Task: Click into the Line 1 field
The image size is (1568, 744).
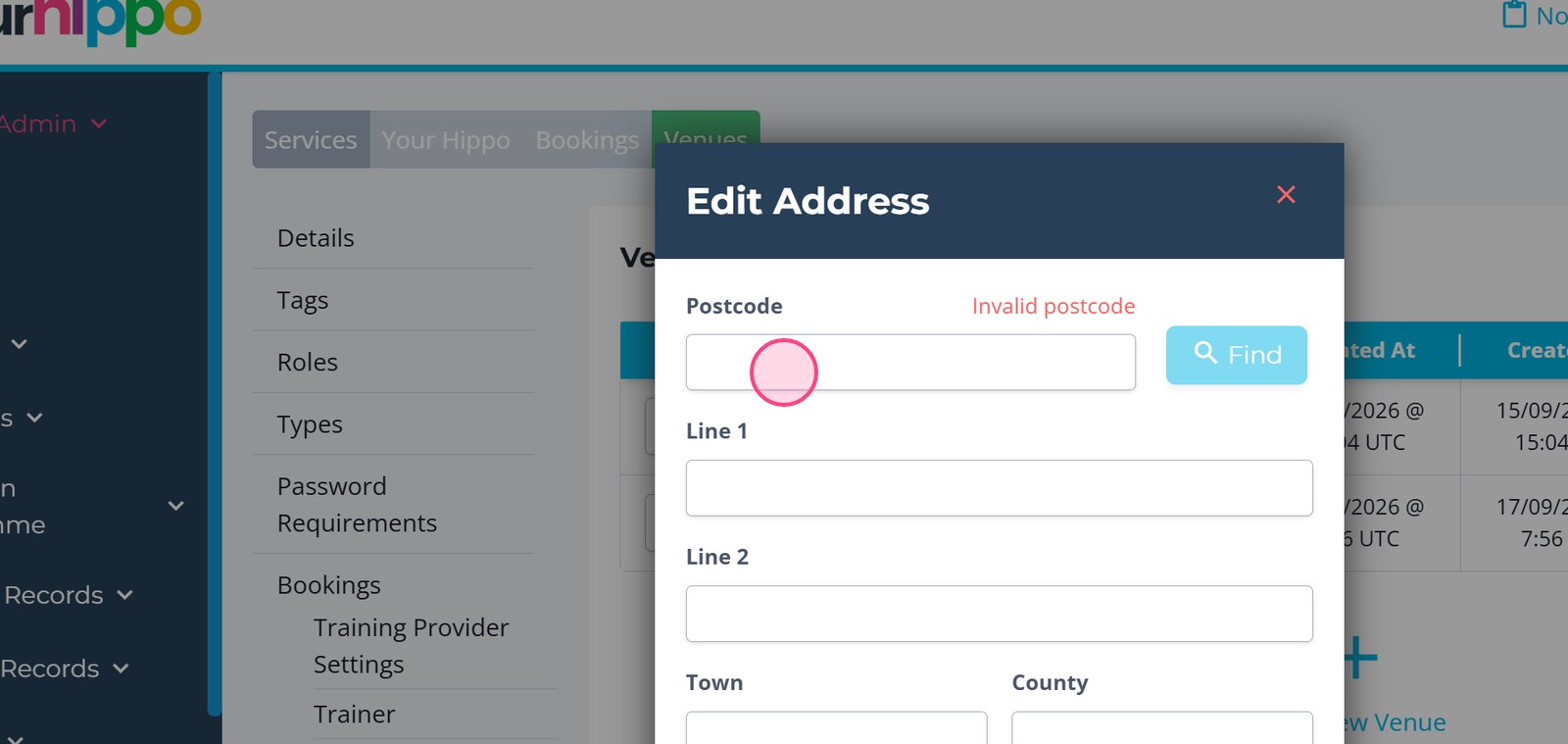Action: [x=999, y=488]
